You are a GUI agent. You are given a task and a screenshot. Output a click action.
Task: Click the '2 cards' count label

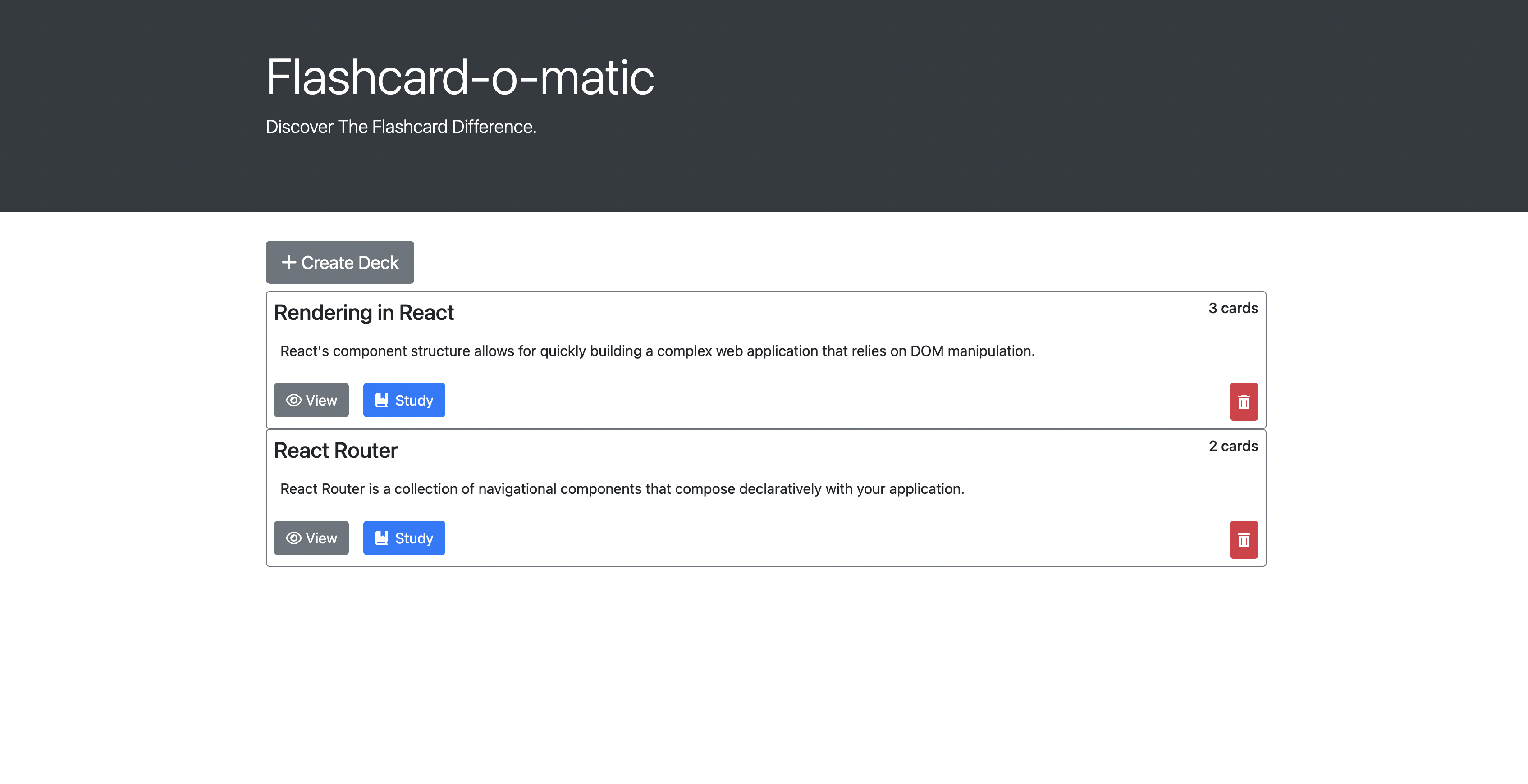pyautogui.click(x=1233, y=446)
